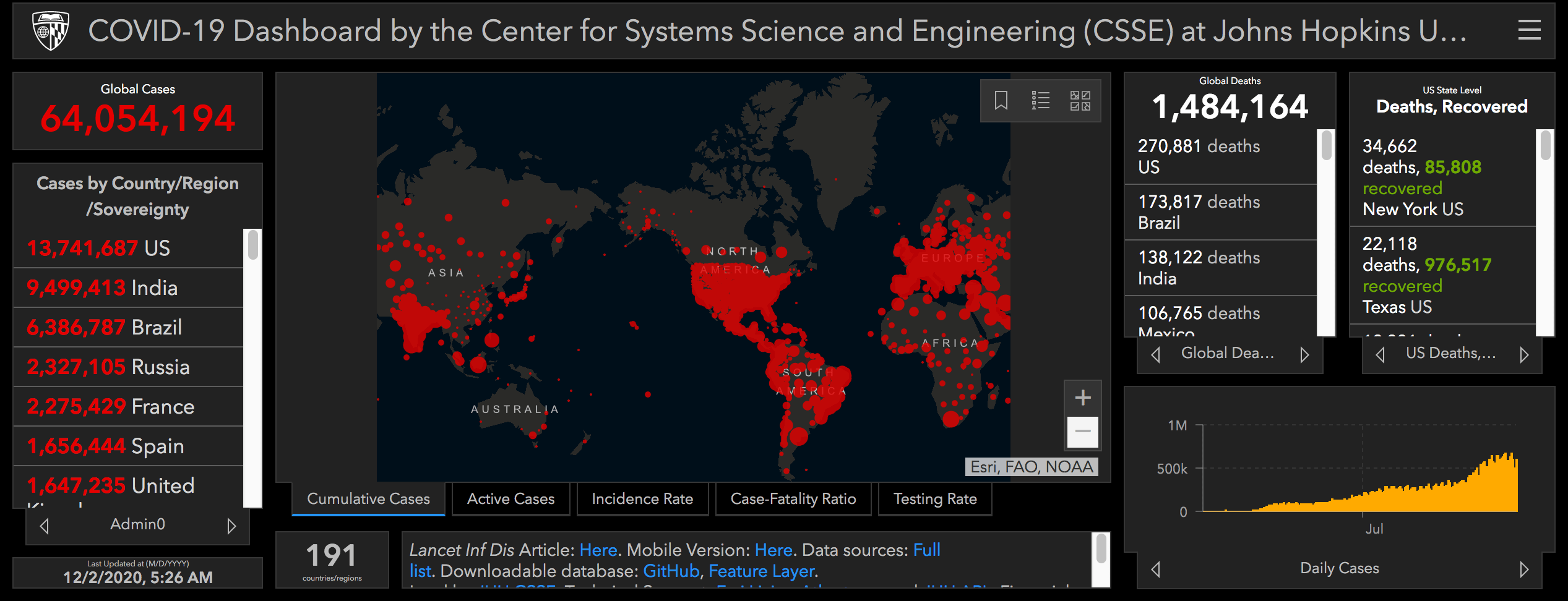This screenshot has width=1568, height=601.
Task: Click right arrow beside Global Dea... panel
Action: click(x=1304, y=355)
